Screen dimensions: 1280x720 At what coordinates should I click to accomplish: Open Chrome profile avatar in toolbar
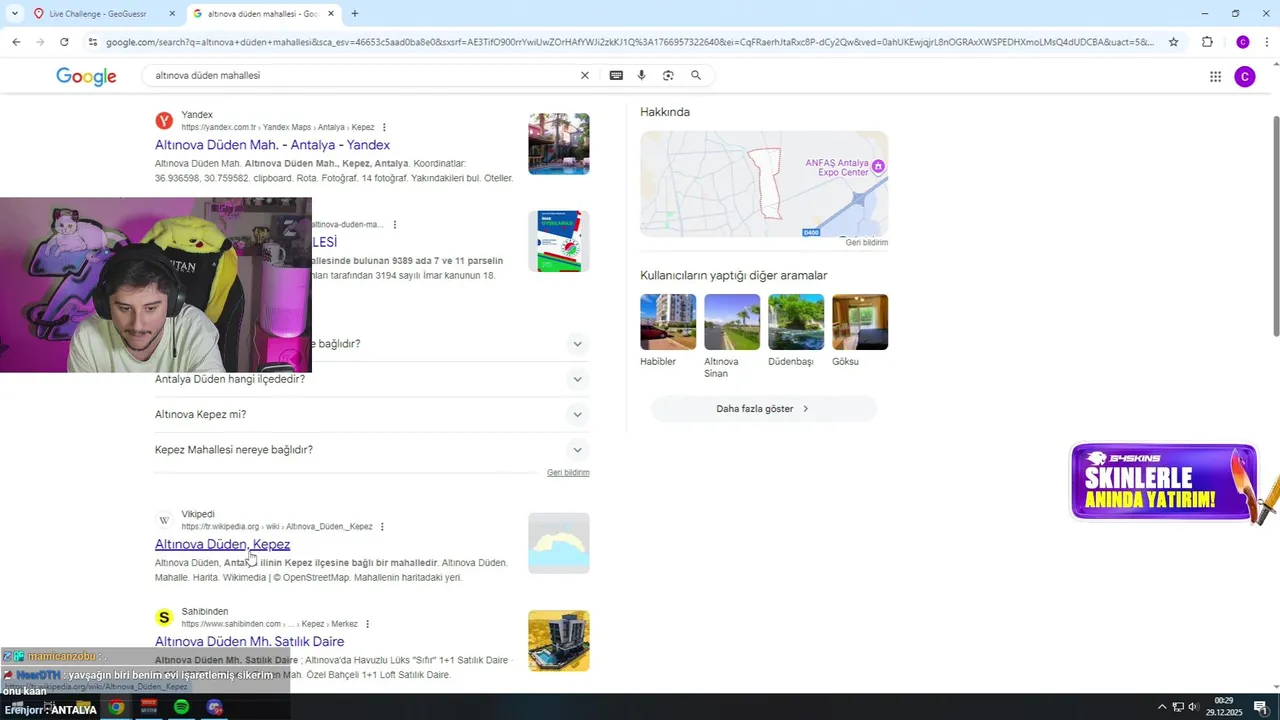tap(1243, 42)
